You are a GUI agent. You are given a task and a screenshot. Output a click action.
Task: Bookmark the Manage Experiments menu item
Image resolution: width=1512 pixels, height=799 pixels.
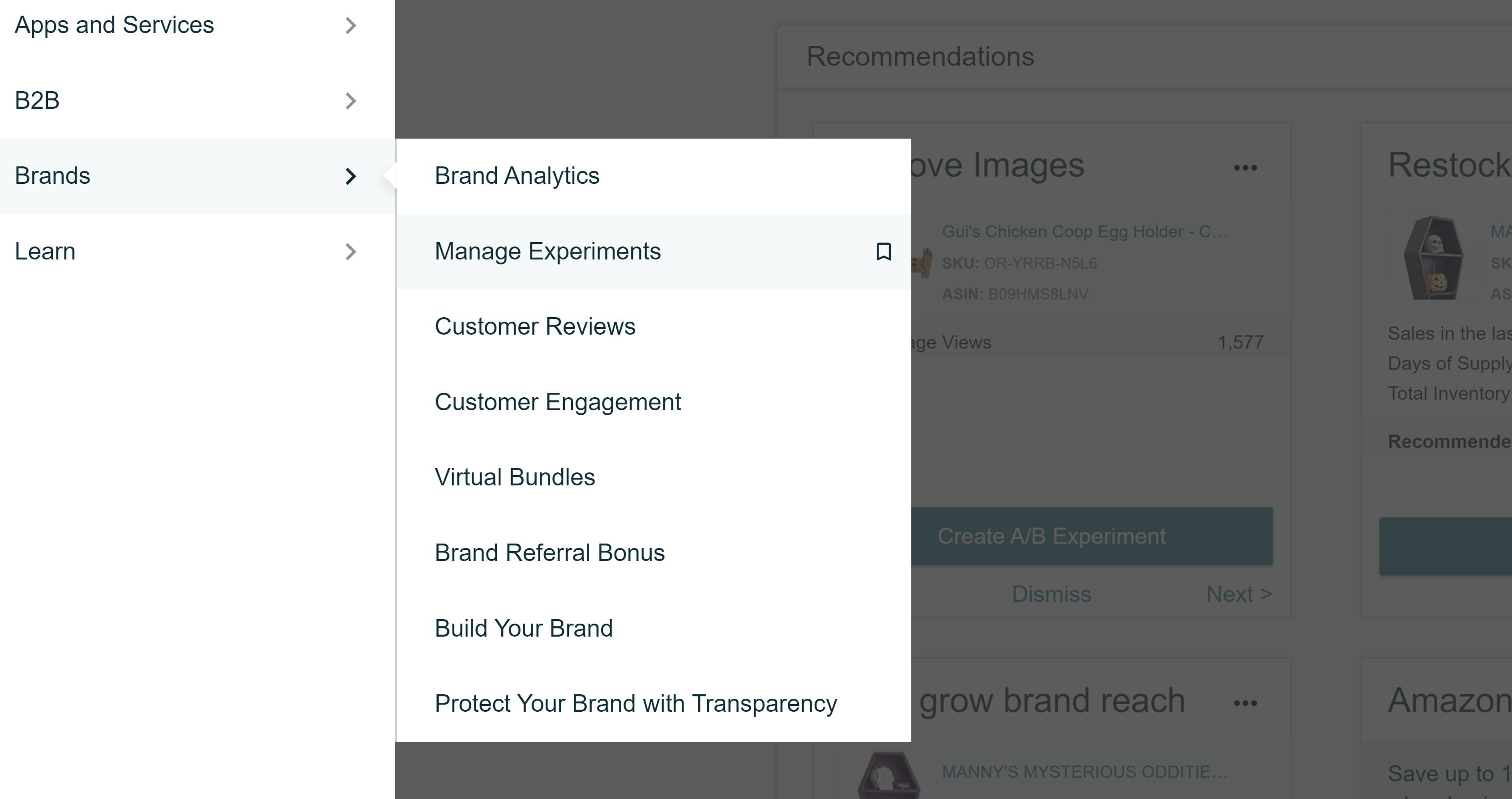pos(884,252)
